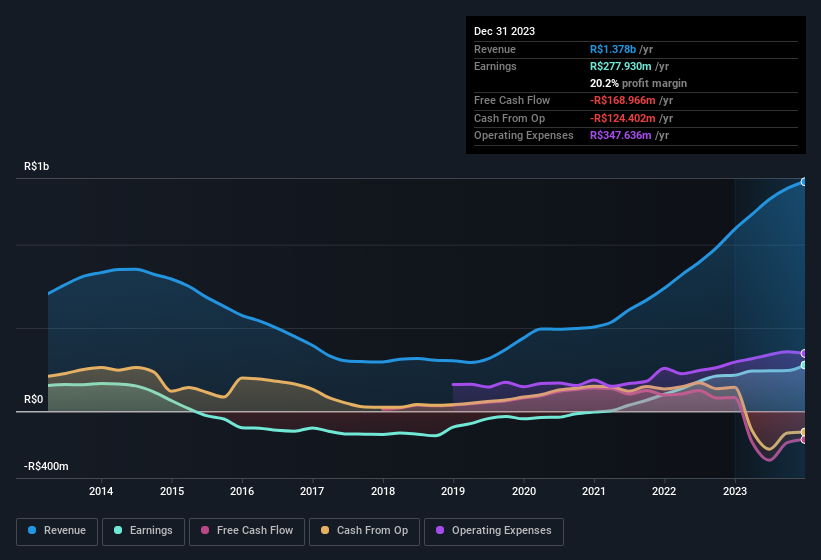
Task: Click the pink Free Cash Flow endpoint marker
Action: pos(804,439)
